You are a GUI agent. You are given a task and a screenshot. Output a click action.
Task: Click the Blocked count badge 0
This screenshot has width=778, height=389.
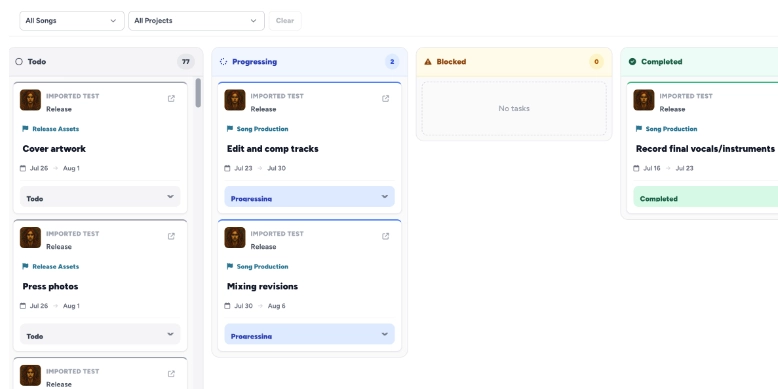click(x=596, y=62)
